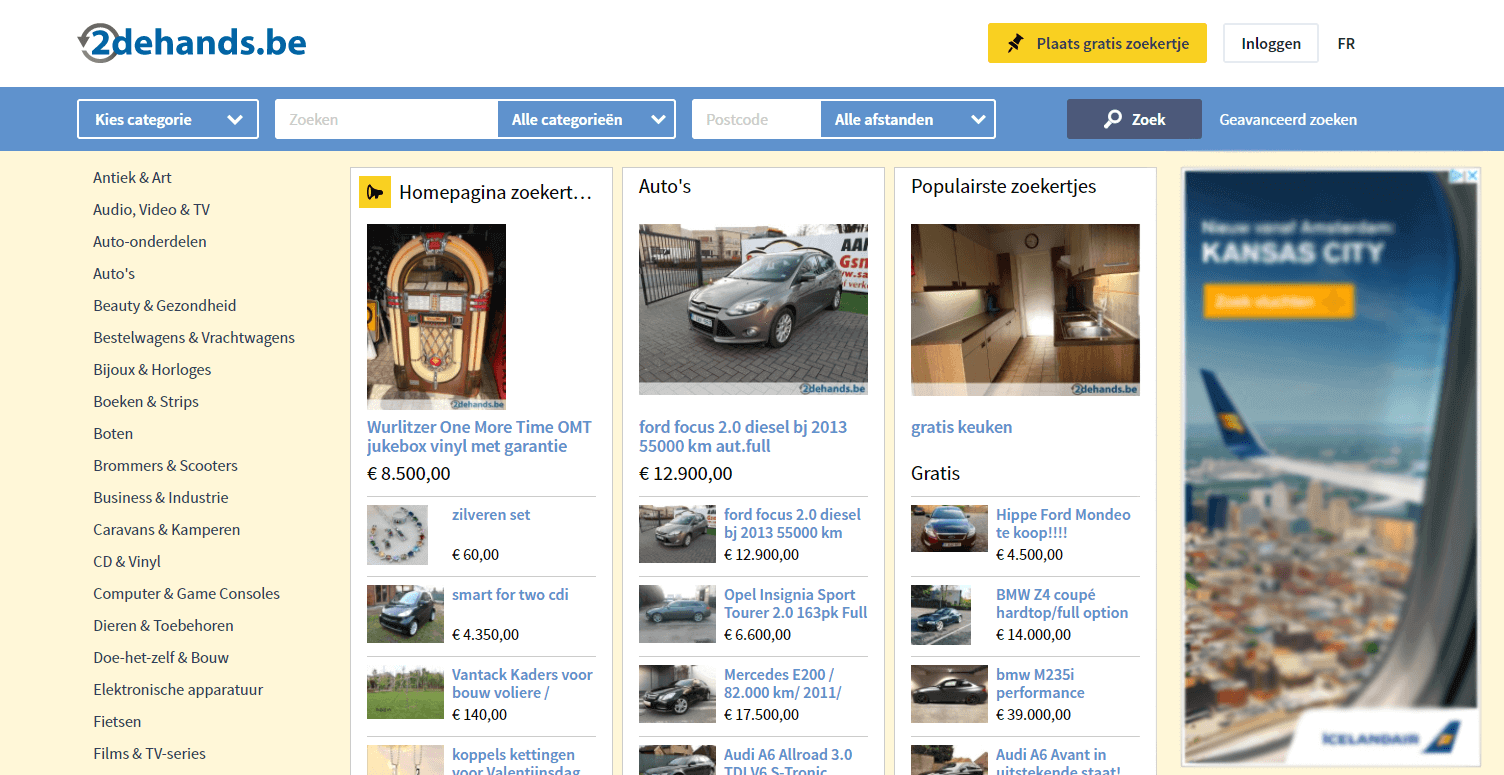Click the large gratis keuken kitchen photo
This screenshot has width=1504, height=775.
pyautogui.click(x=1025, y=310)
